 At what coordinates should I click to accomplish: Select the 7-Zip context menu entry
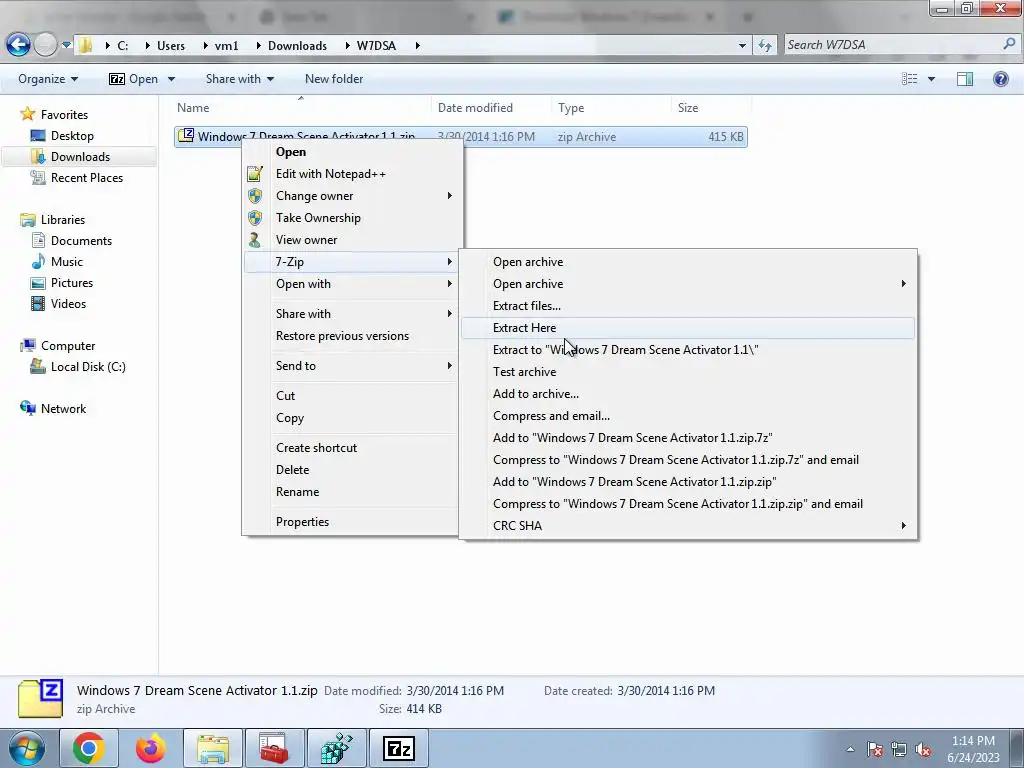(x=351, y=262)
